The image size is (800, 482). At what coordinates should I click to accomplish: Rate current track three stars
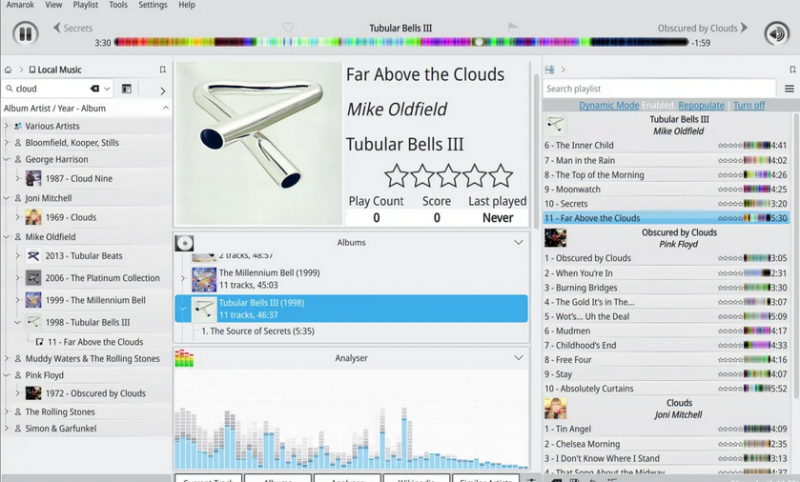(x=448, y=176)
